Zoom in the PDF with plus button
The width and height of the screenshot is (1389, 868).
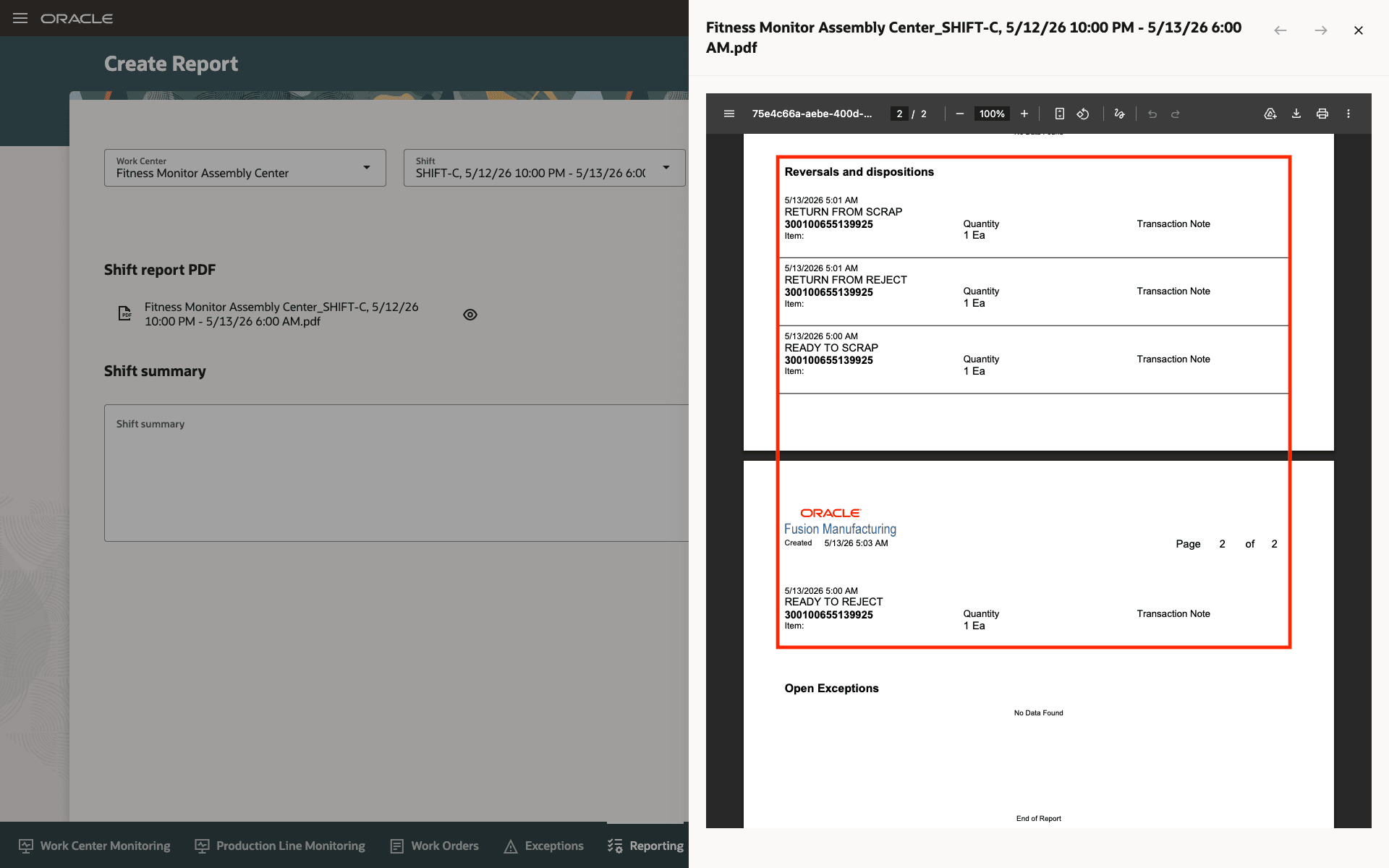[x=1024, y=114]
